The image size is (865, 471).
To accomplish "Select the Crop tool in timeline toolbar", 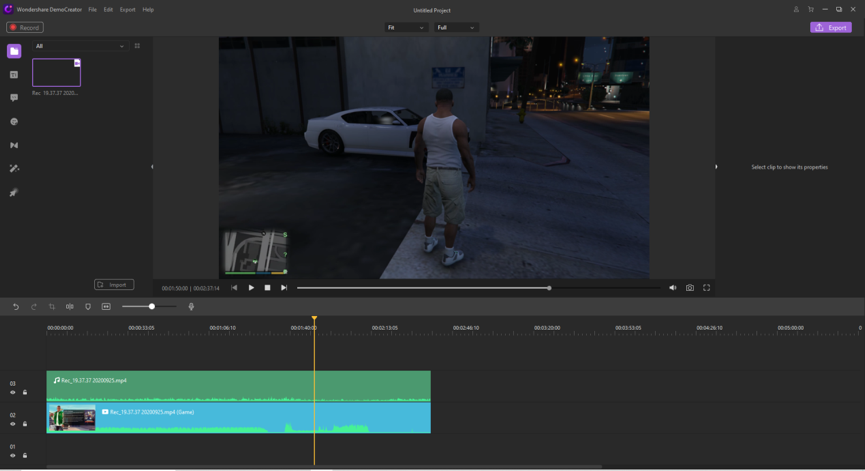I will [x=52, y=307].
